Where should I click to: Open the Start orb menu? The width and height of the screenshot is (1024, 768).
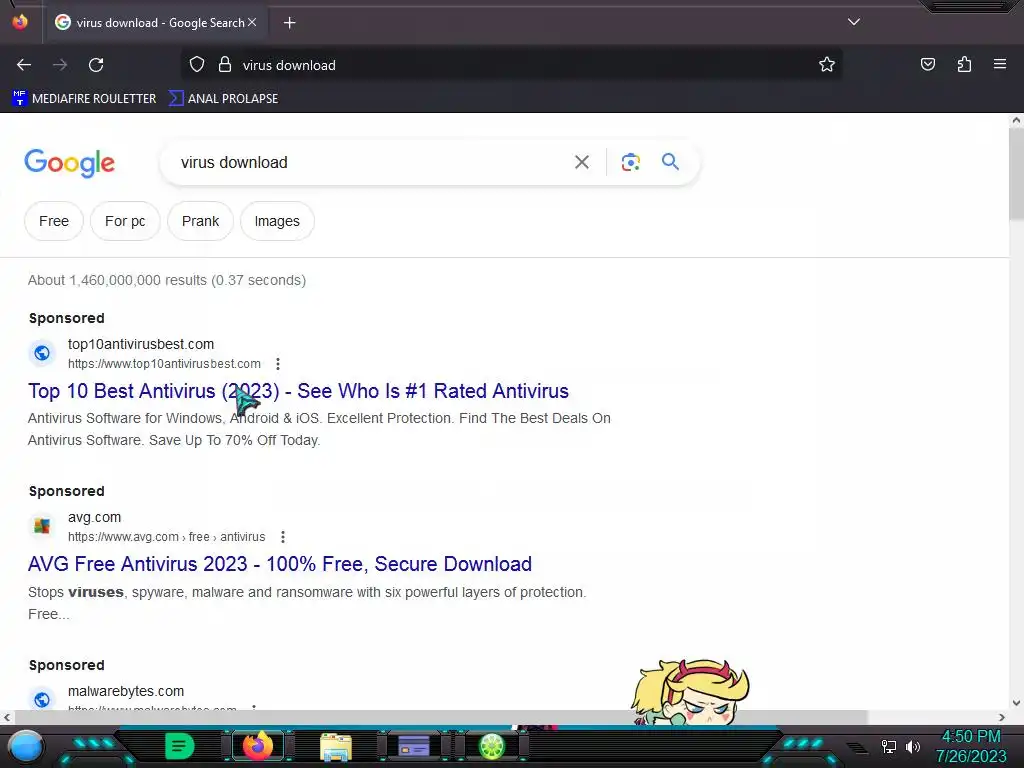pyautogui.click(x=26, y=746)
